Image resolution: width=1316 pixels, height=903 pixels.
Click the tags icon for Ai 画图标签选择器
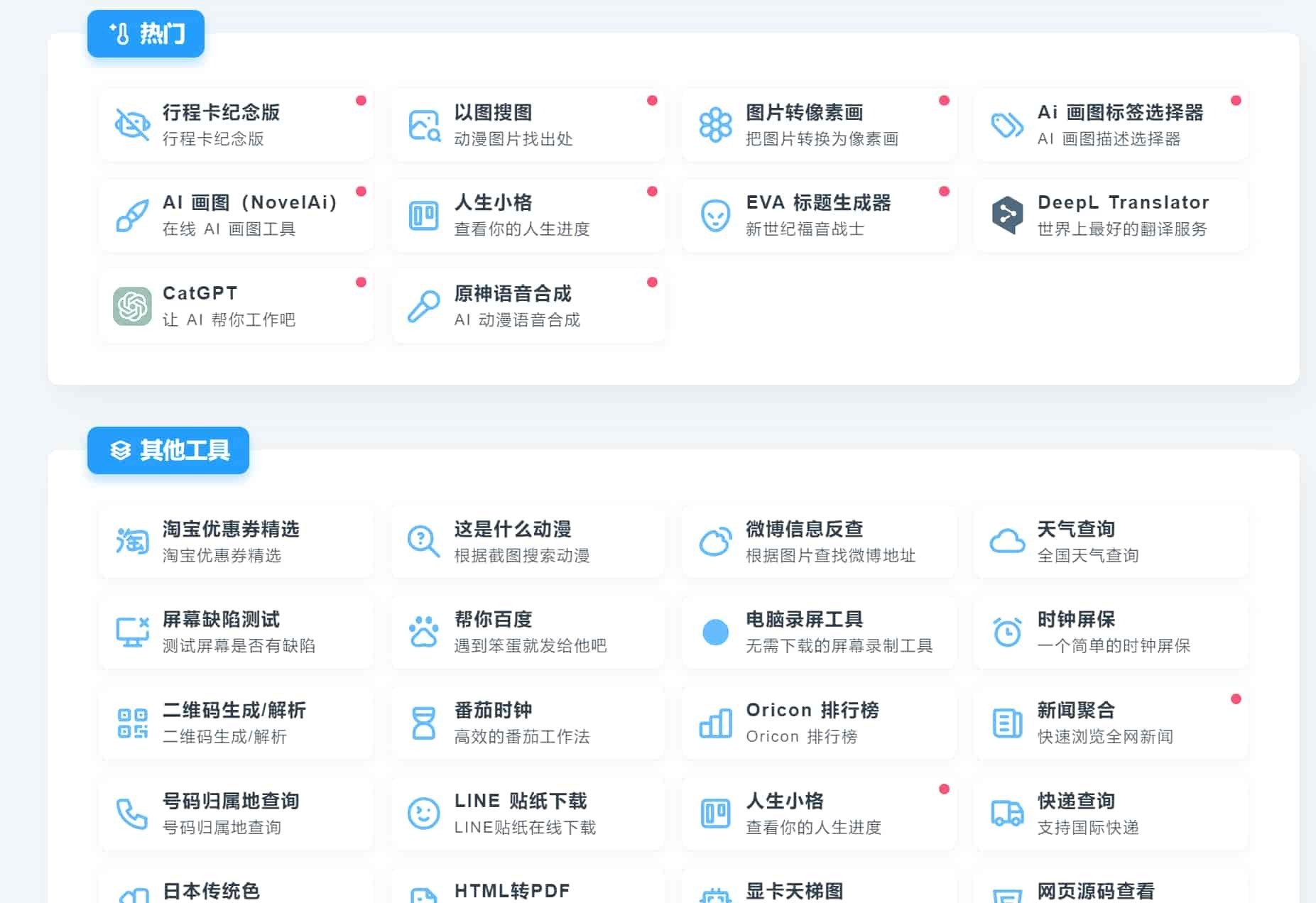click(1007, 125)
